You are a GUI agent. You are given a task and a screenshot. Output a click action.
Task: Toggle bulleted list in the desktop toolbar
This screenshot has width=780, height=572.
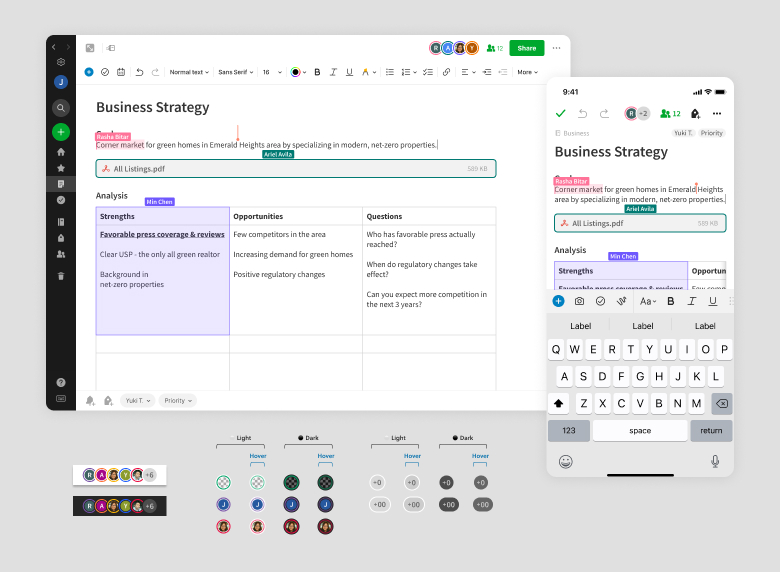(x=390, y=72)
